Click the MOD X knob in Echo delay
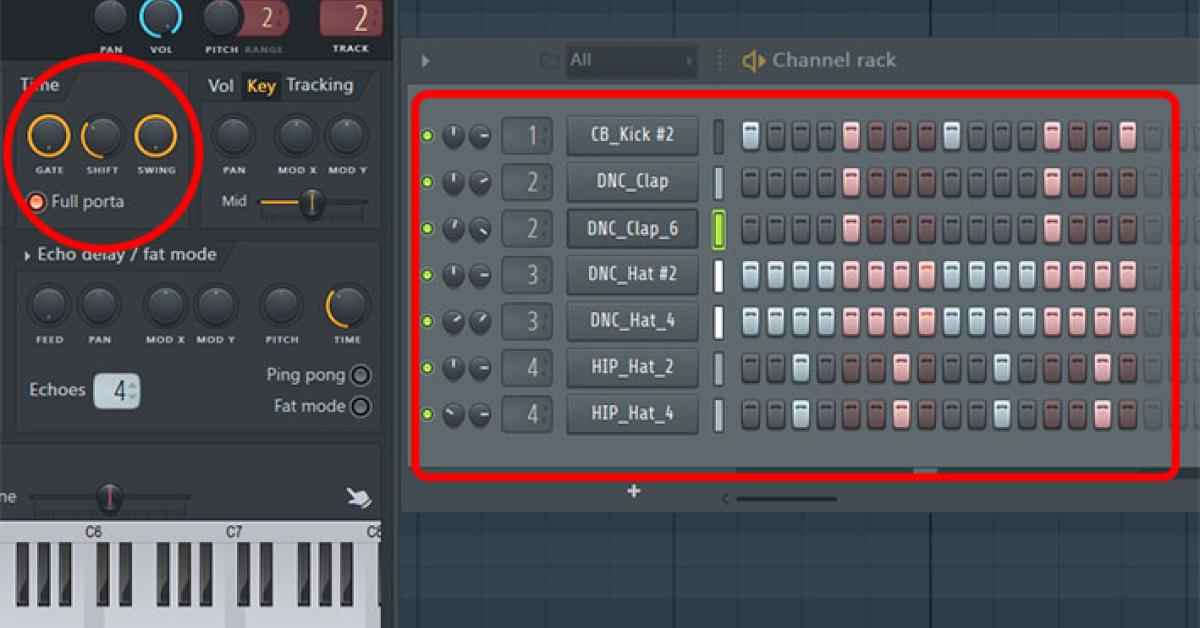Viewport: 1200px width, 628px height. tap(165, 305)
